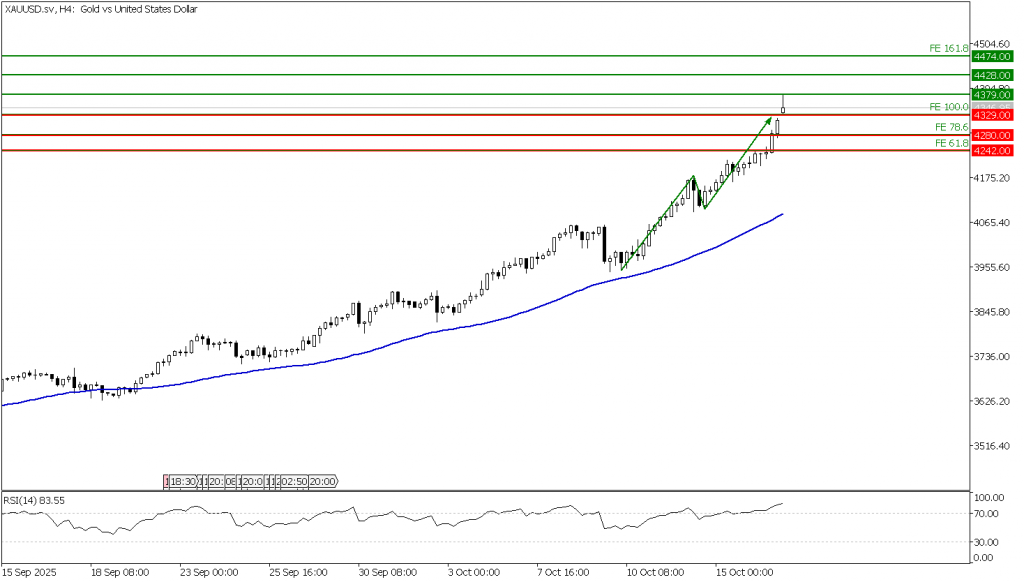Image resolution: width=1024 pixels, height=582 pixels.
Task: Click the 3626.20 price scale value
Action: click(x=994, y=401)
